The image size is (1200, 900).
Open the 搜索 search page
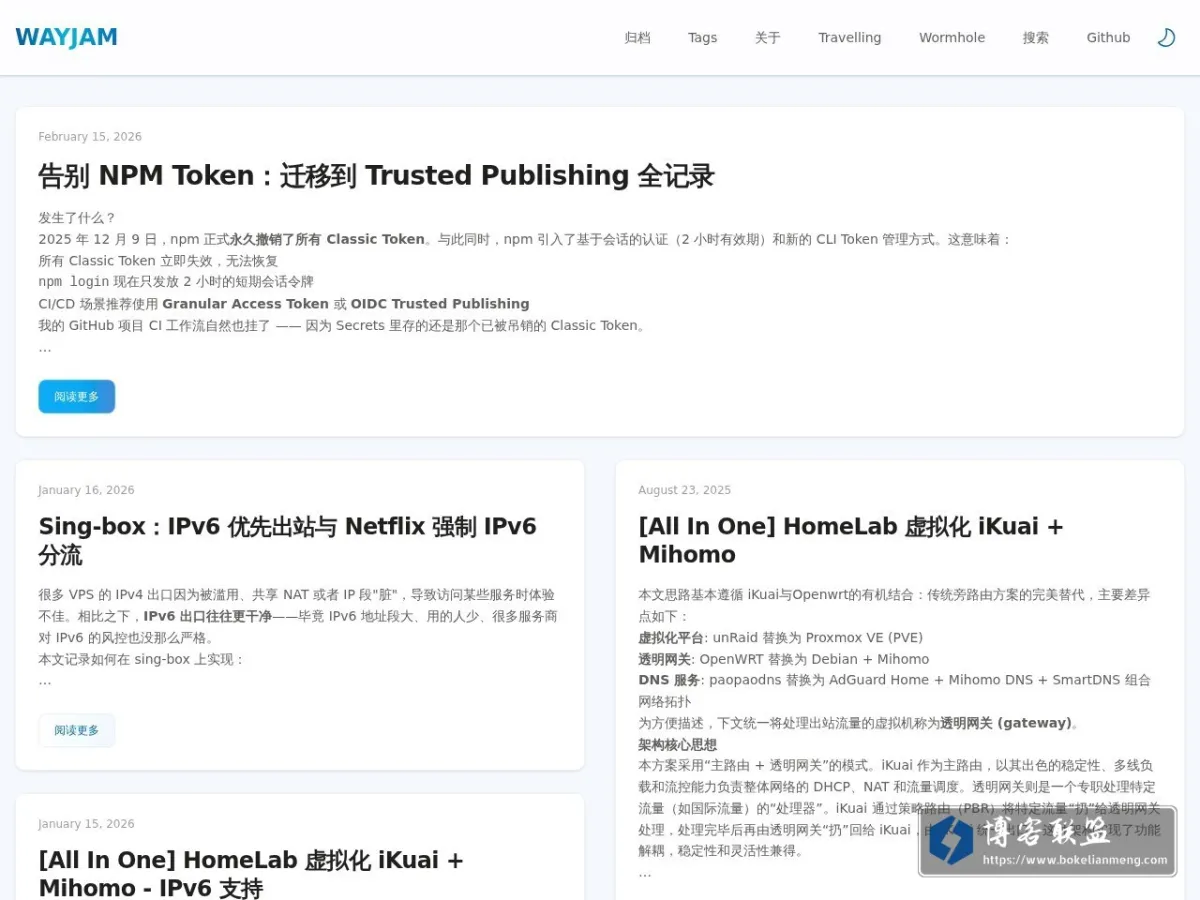click(1035, 38)
